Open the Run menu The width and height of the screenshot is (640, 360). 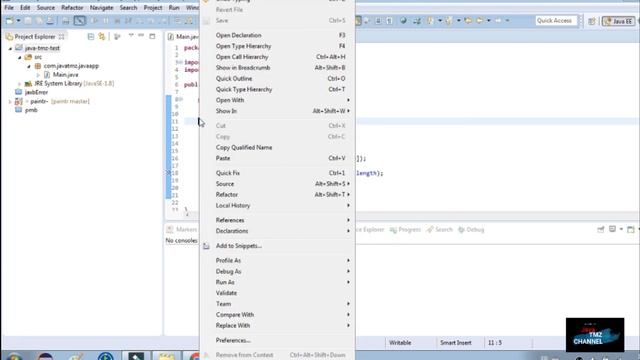tap(174, 8)
